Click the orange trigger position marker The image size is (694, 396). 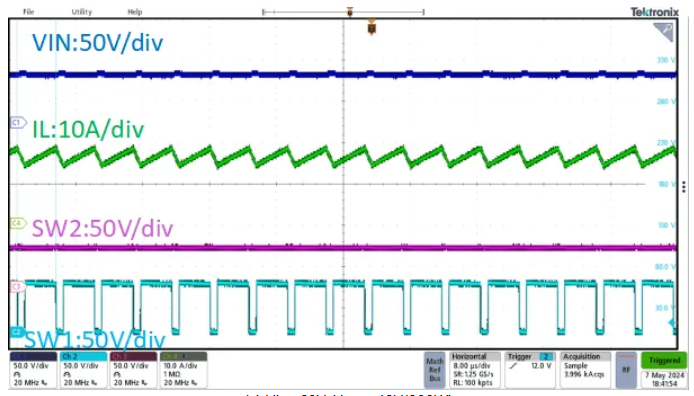[372, 28]
